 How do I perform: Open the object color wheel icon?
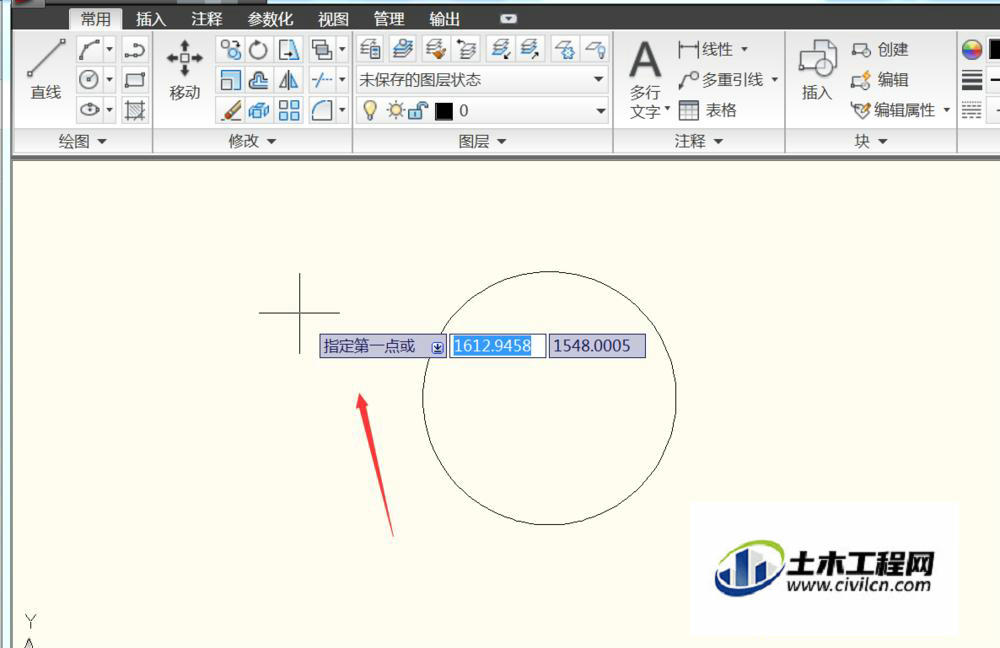pos(972,49)
